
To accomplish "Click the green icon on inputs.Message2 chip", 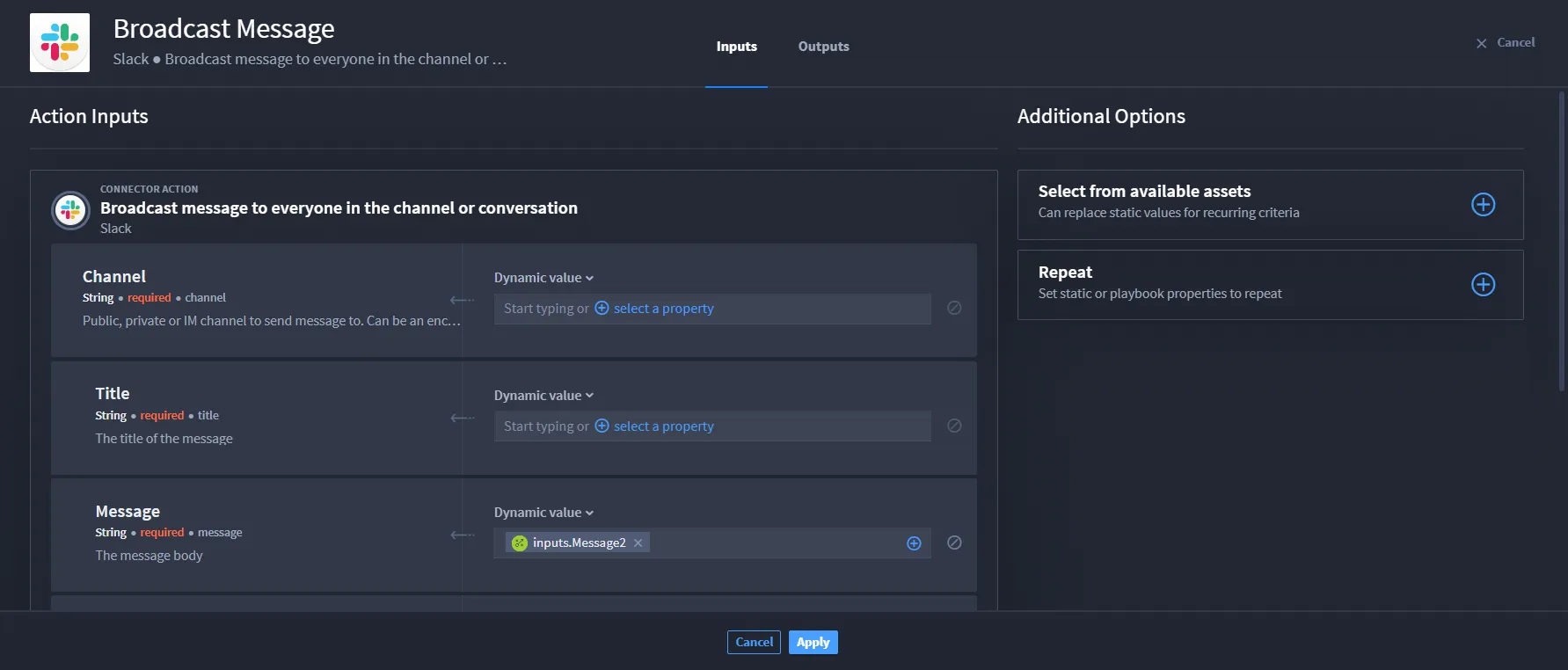I will 520,543.
